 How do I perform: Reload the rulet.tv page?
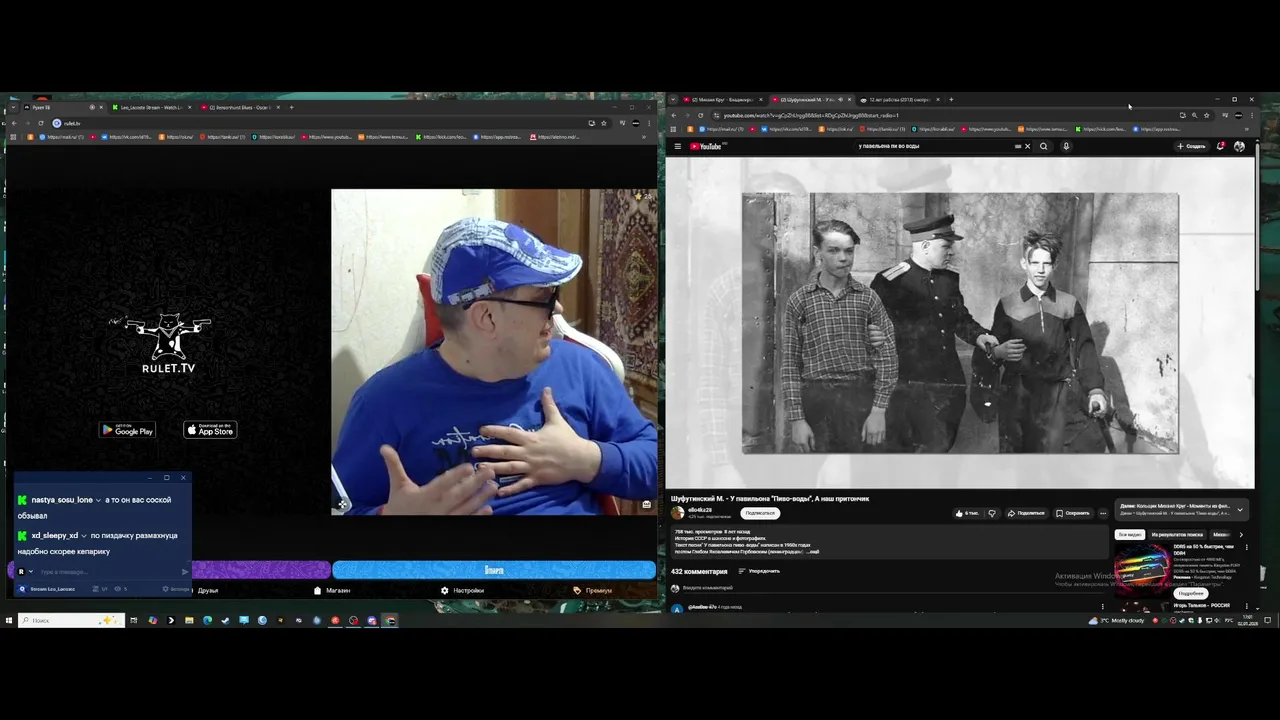[41, 123]
